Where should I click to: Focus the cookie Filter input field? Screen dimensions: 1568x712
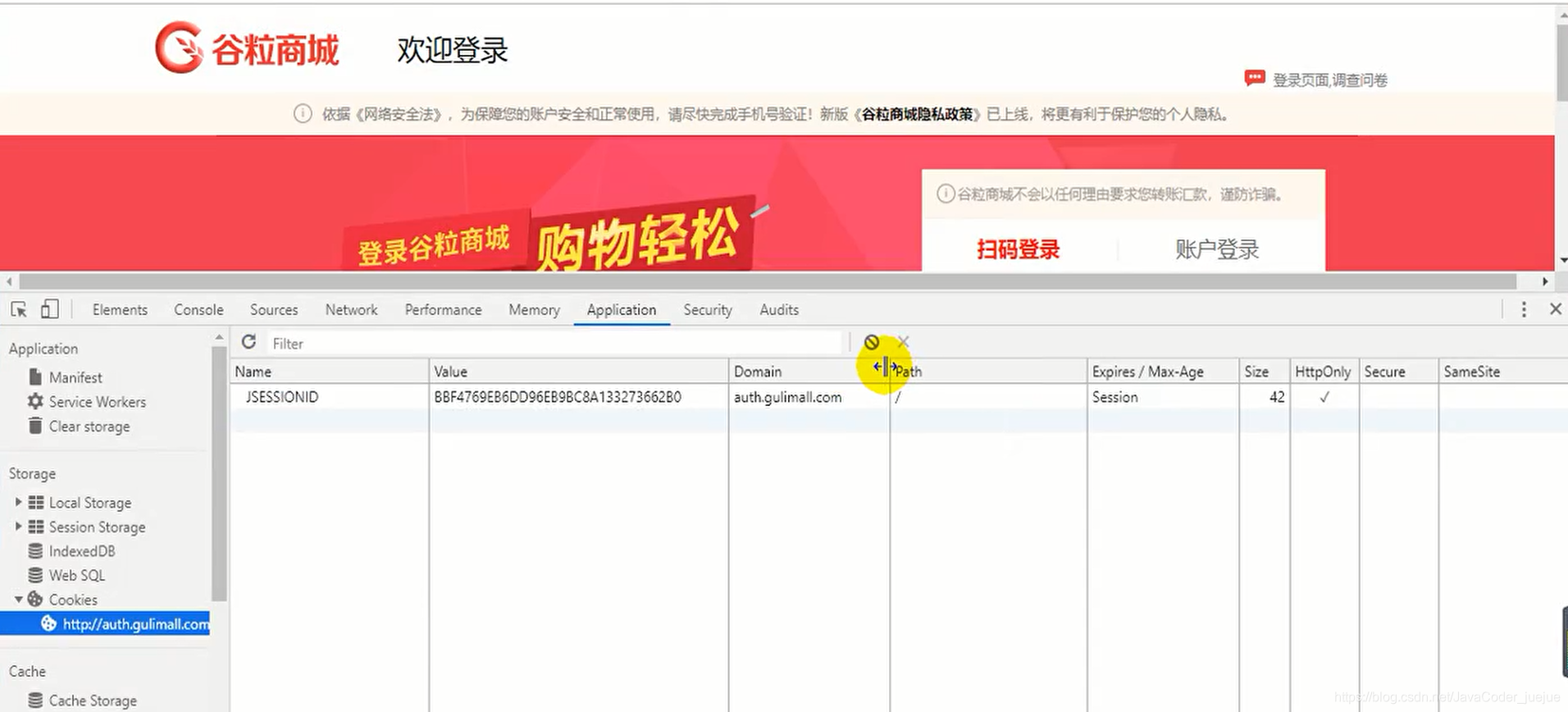554,343
